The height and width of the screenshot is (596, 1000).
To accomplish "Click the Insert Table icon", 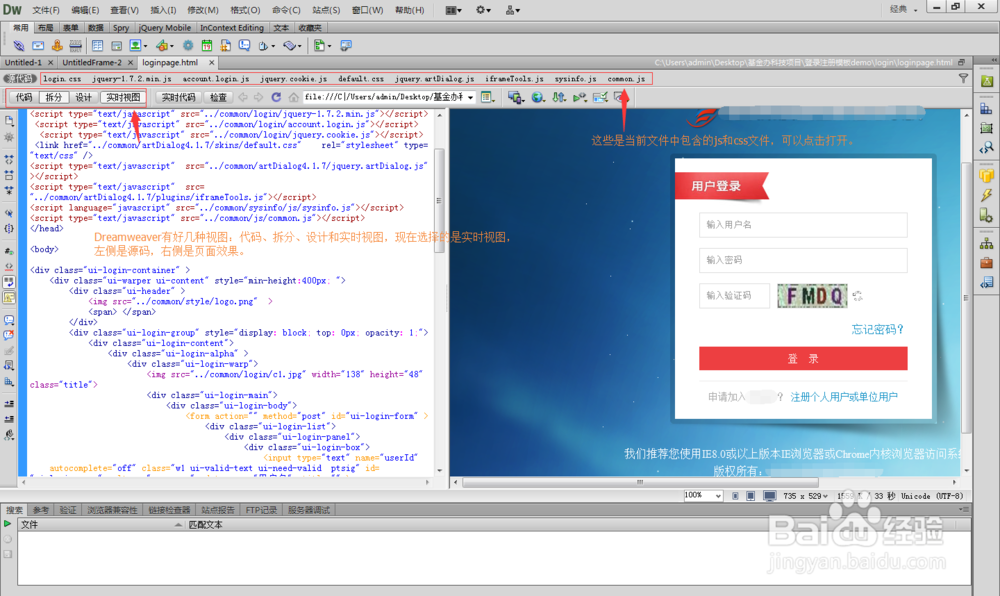I will [x=97, y=45].
